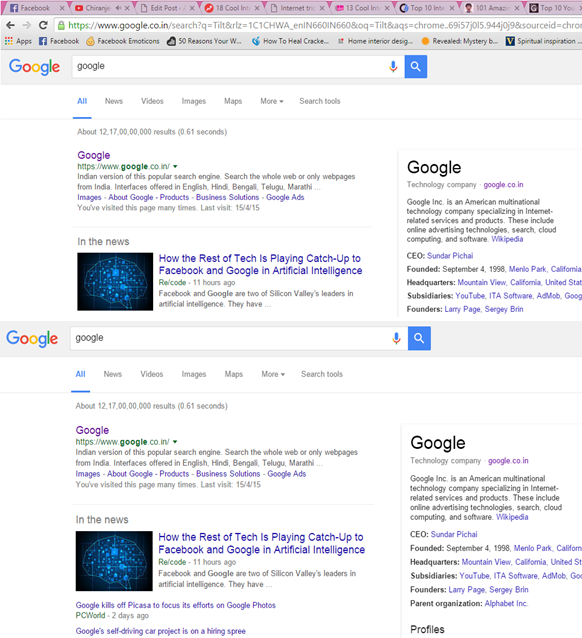Click the lower voice search microphone
Image resolution: width=582 pixels, height=638 pixels.
pos(396,338)
